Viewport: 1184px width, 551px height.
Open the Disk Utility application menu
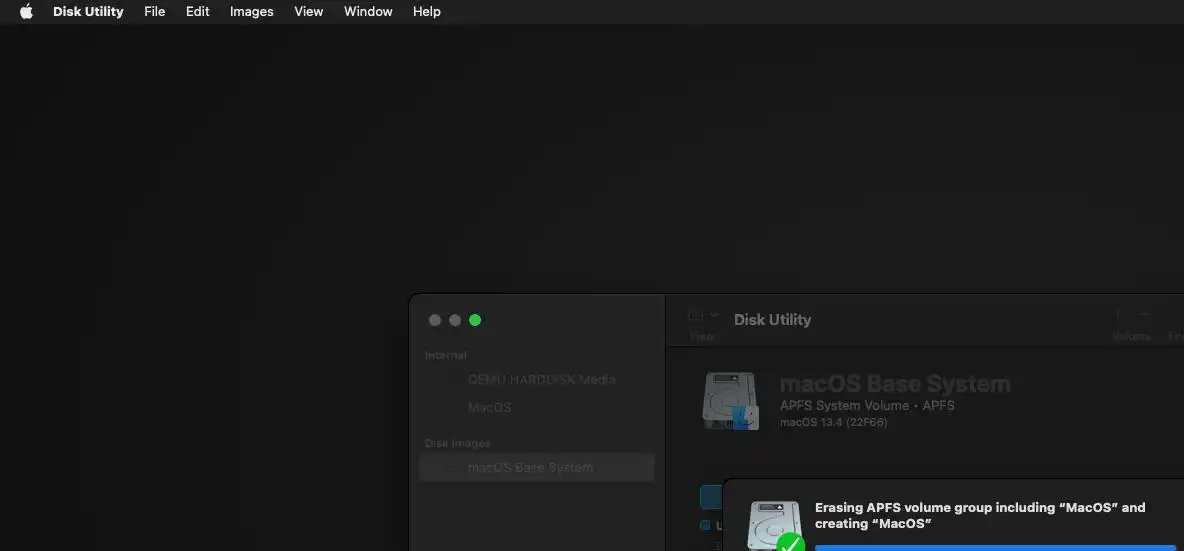(x=88, y=11)
